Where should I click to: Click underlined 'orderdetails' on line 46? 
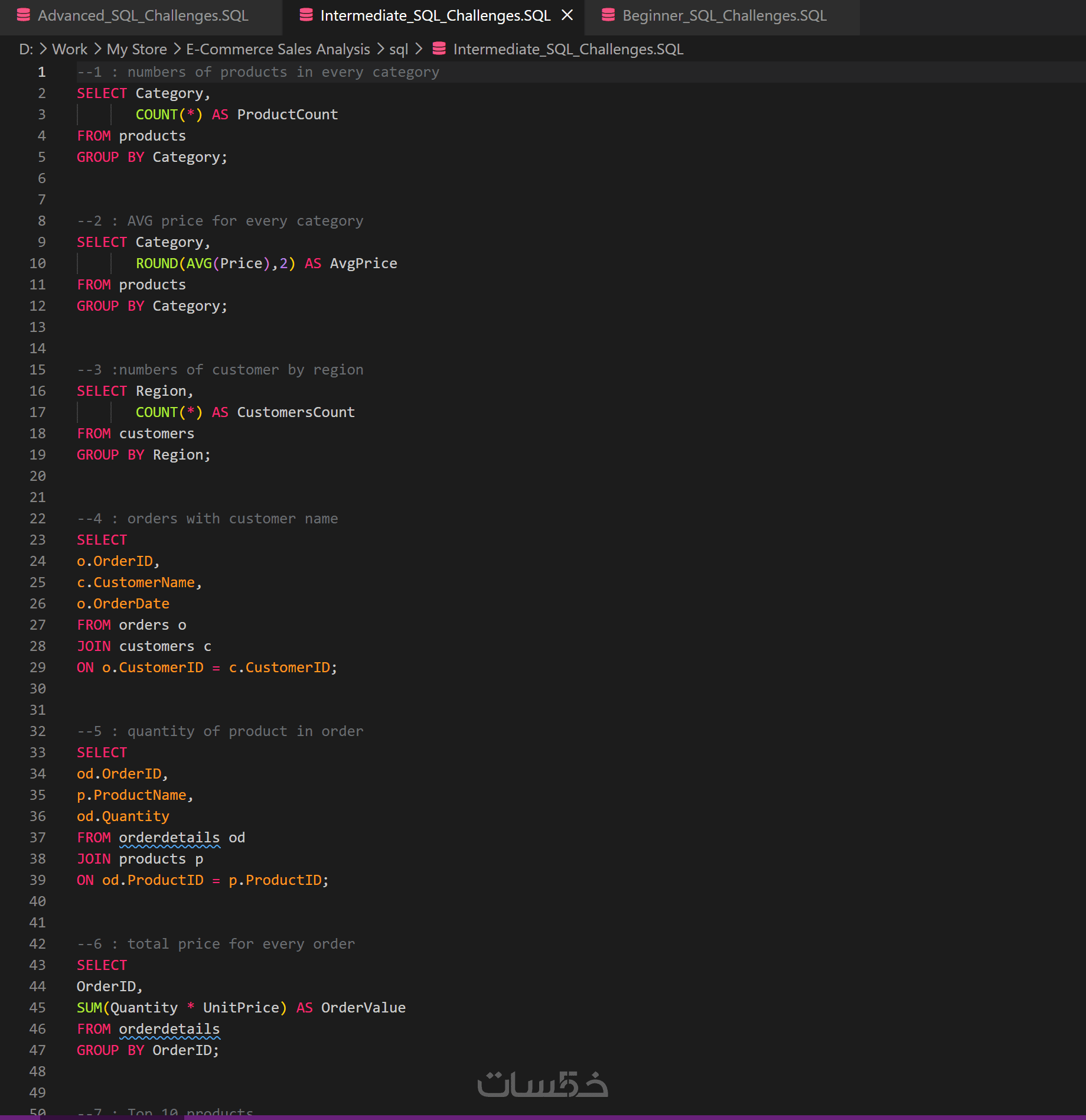point(169,1029)
